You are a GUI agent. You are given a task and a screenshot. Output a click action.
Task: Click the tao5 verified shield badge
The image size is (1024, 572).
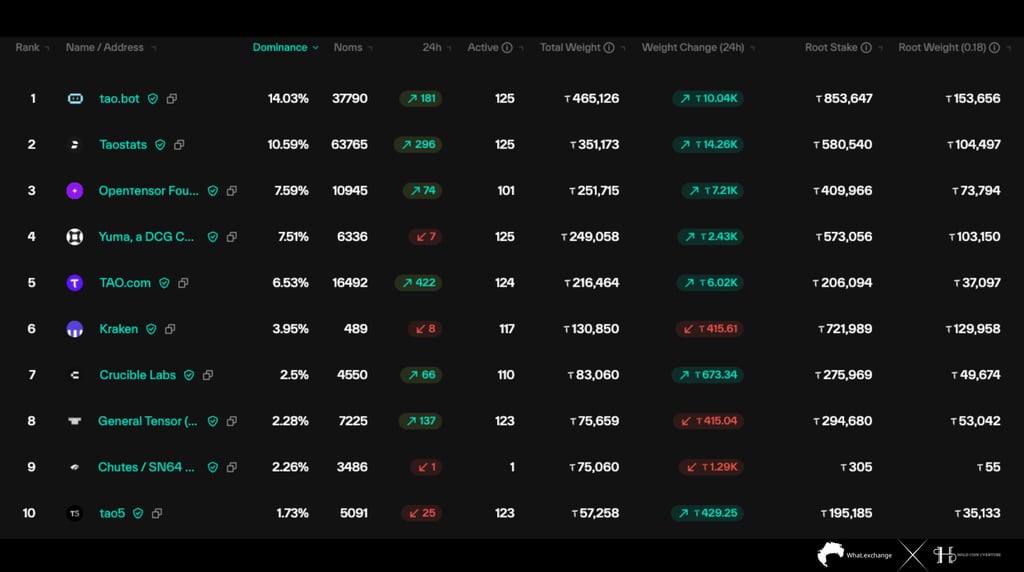[138, 513]
